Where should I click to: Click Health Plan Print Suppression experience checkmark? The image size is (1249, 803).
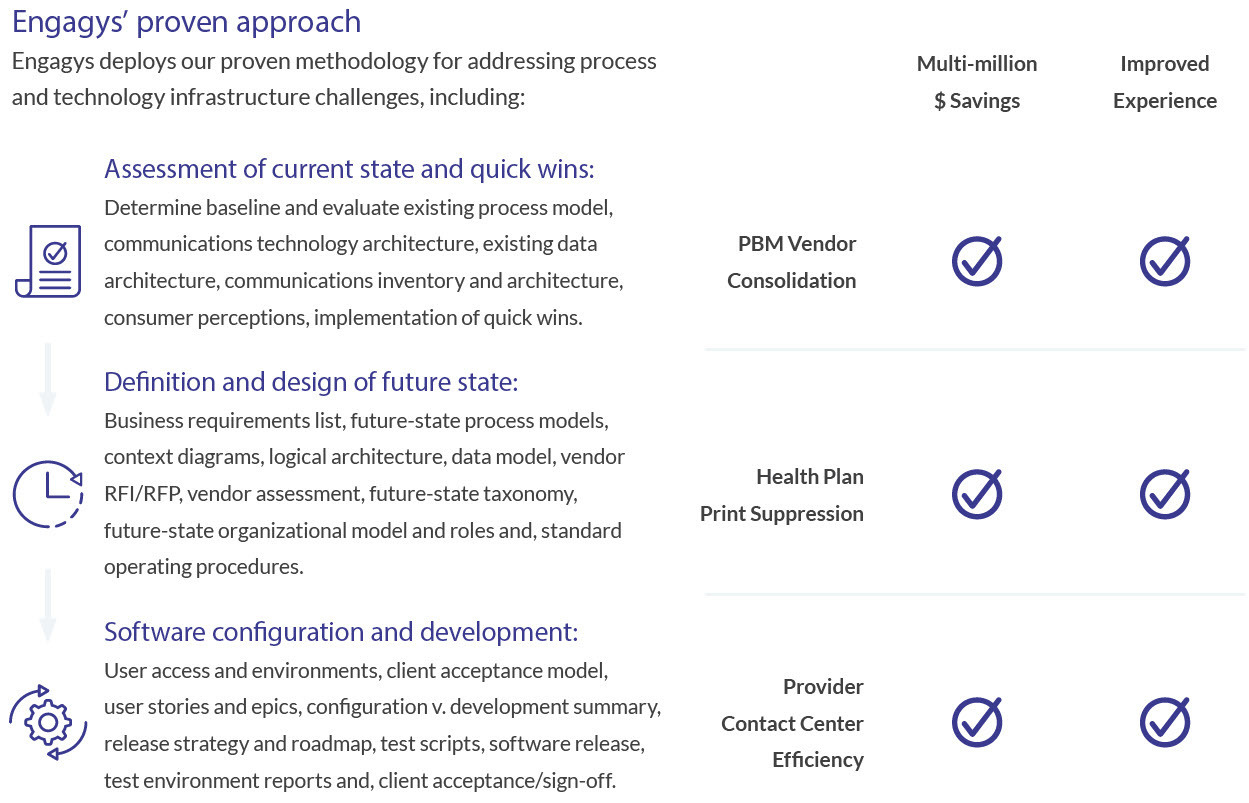click(x=1165, y=494)
